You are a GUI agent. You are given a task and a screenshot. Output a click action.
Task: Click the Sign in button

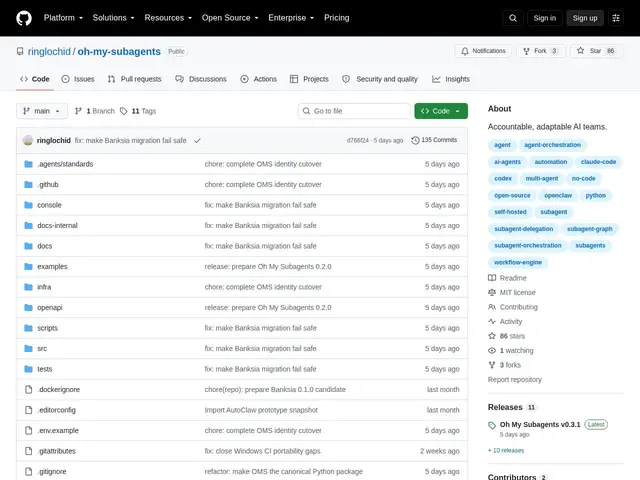point(544,18)
